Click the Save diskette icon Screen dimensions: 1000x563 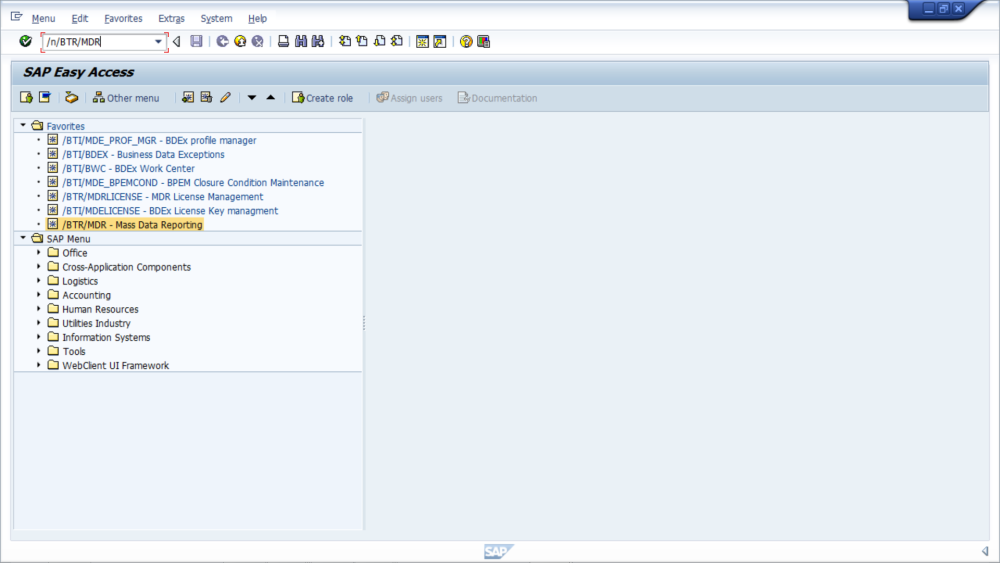[x=196, y=41]
